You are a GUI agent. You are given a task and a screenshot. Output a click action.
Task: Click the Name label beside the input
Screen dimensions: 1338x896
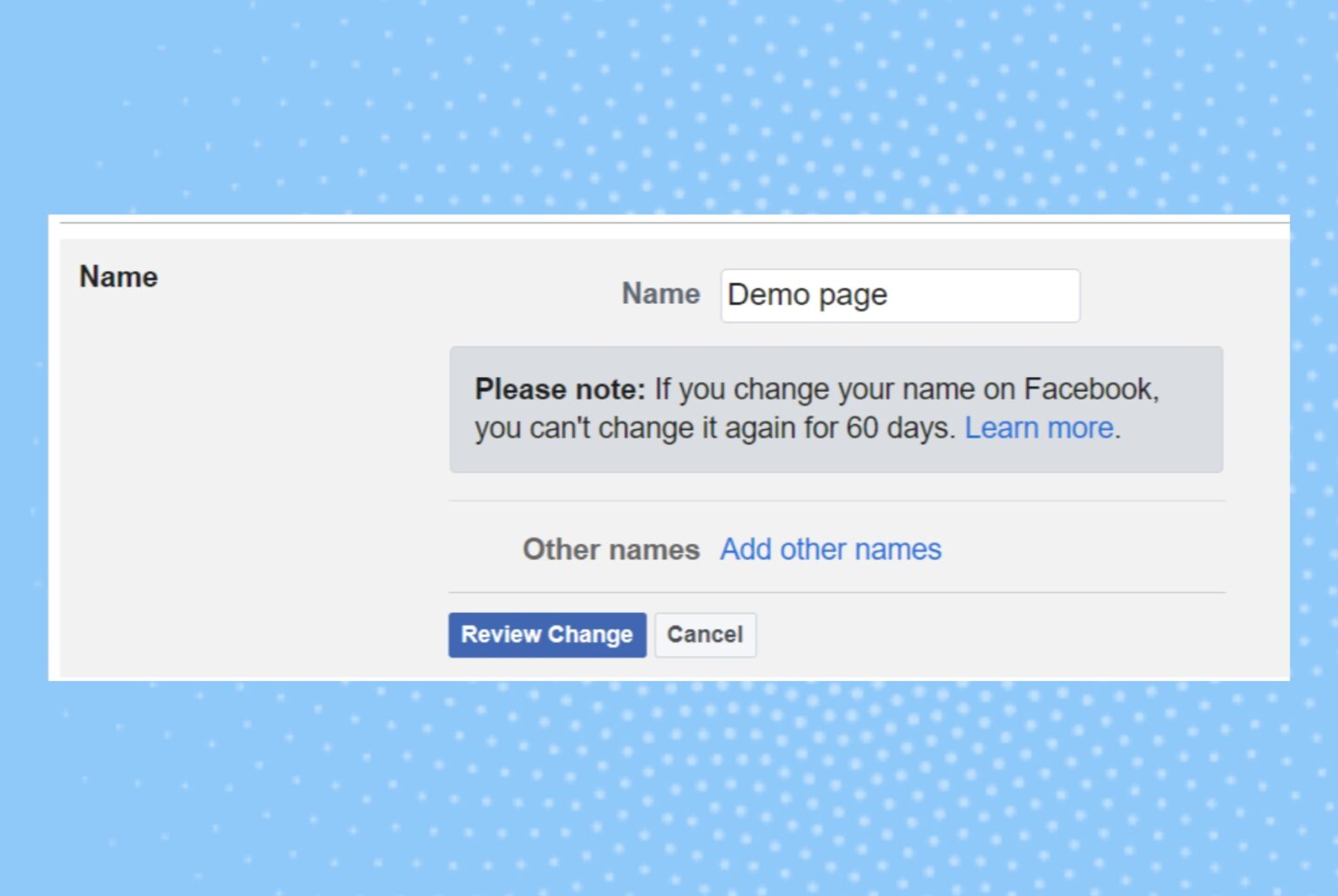coord(660,294)
